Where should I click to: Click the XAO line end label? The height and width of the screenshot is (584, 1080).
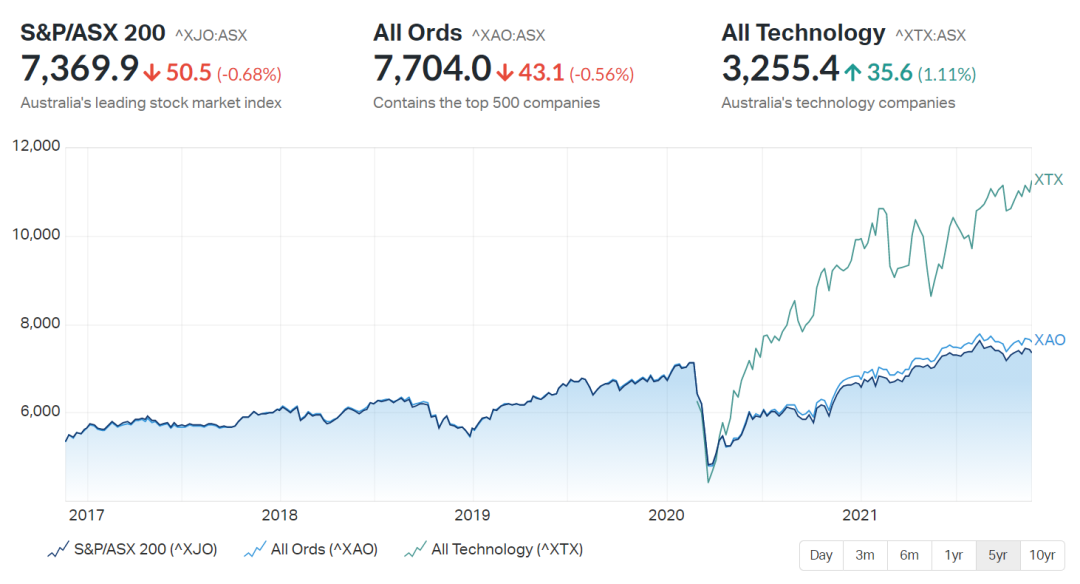coord(1050,340)
